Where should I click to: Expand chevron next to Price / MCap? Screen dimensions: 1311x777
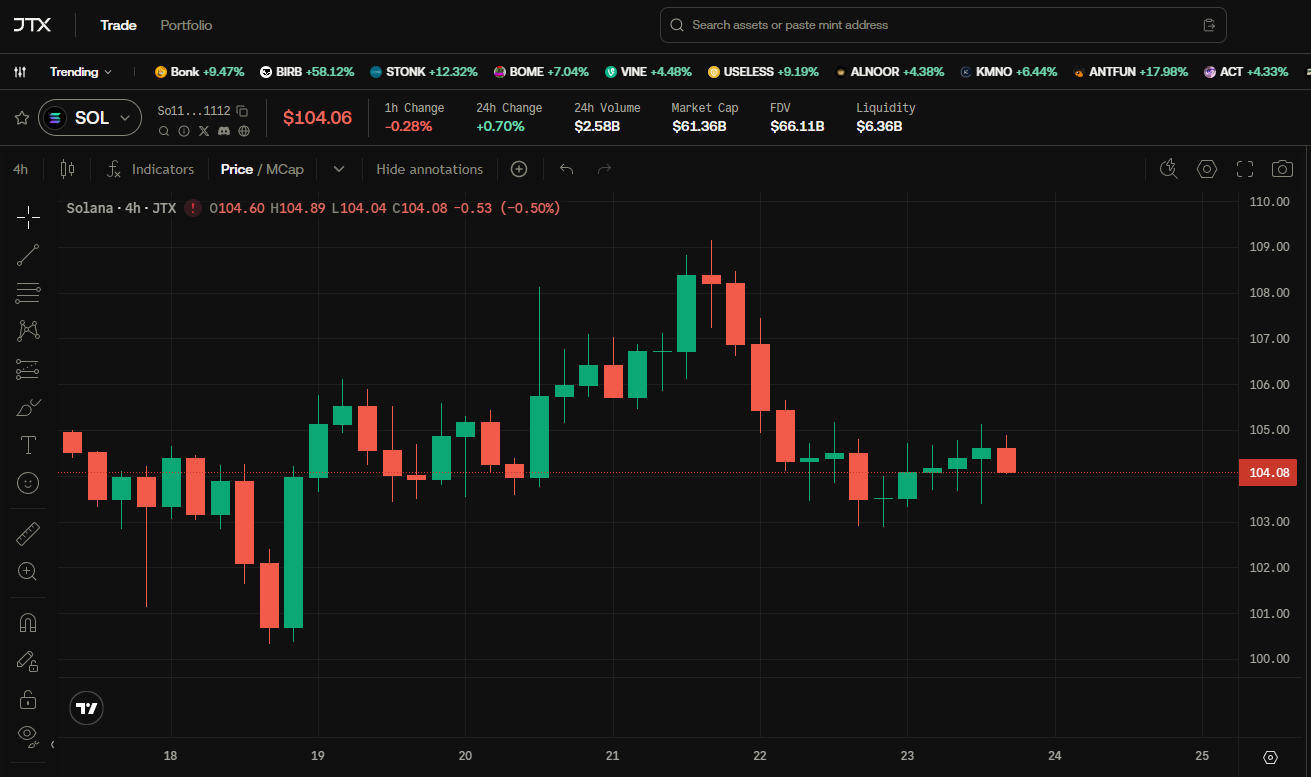pyautogui.click(x=339, y=169)
